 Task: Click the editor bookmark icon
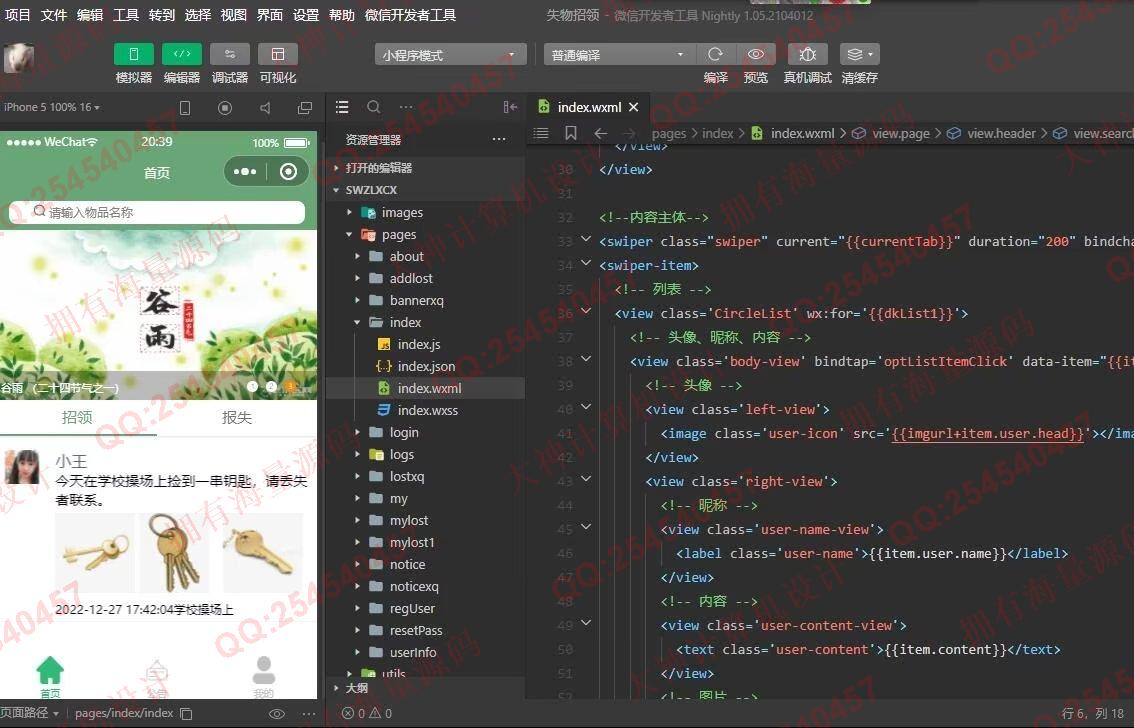(571, 133)
